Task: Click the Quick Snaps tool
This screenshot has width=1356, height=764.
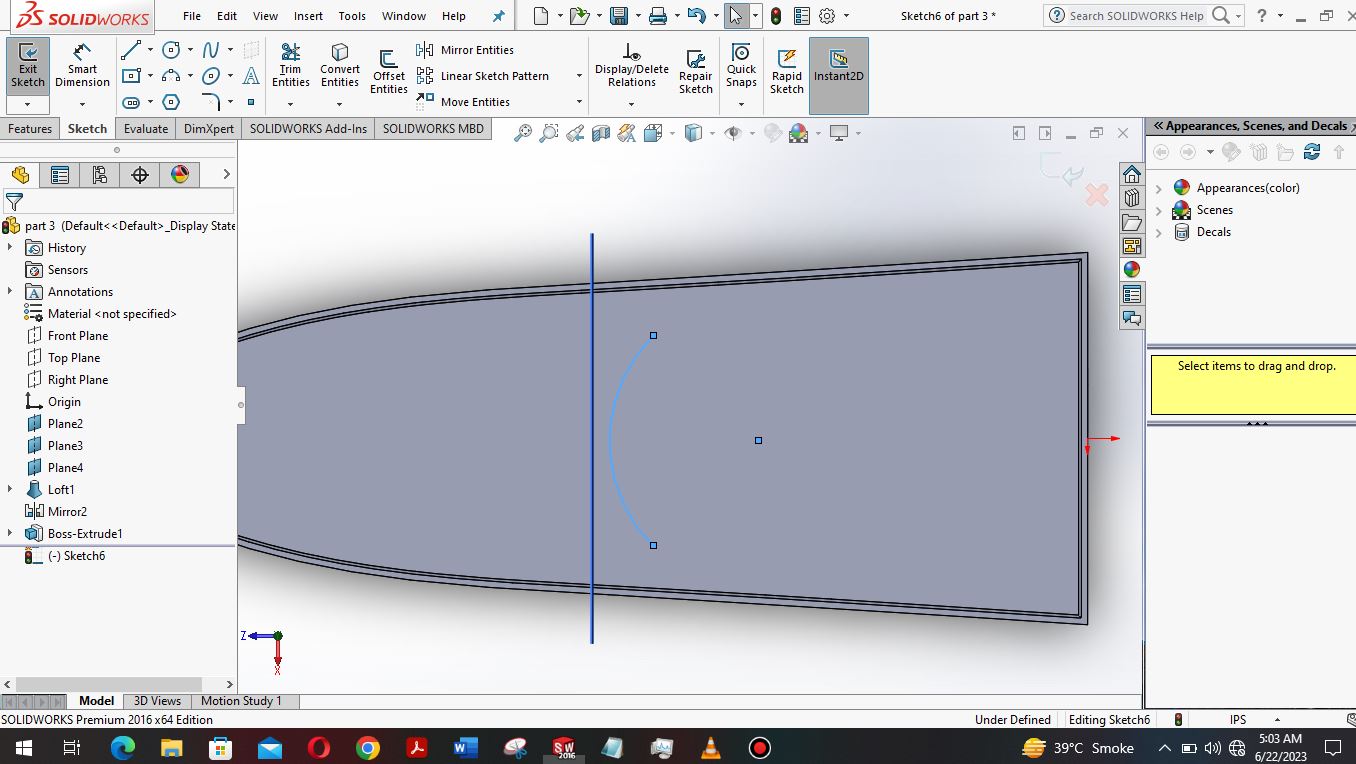Action: pyautogui.click(x=741, y=66)
